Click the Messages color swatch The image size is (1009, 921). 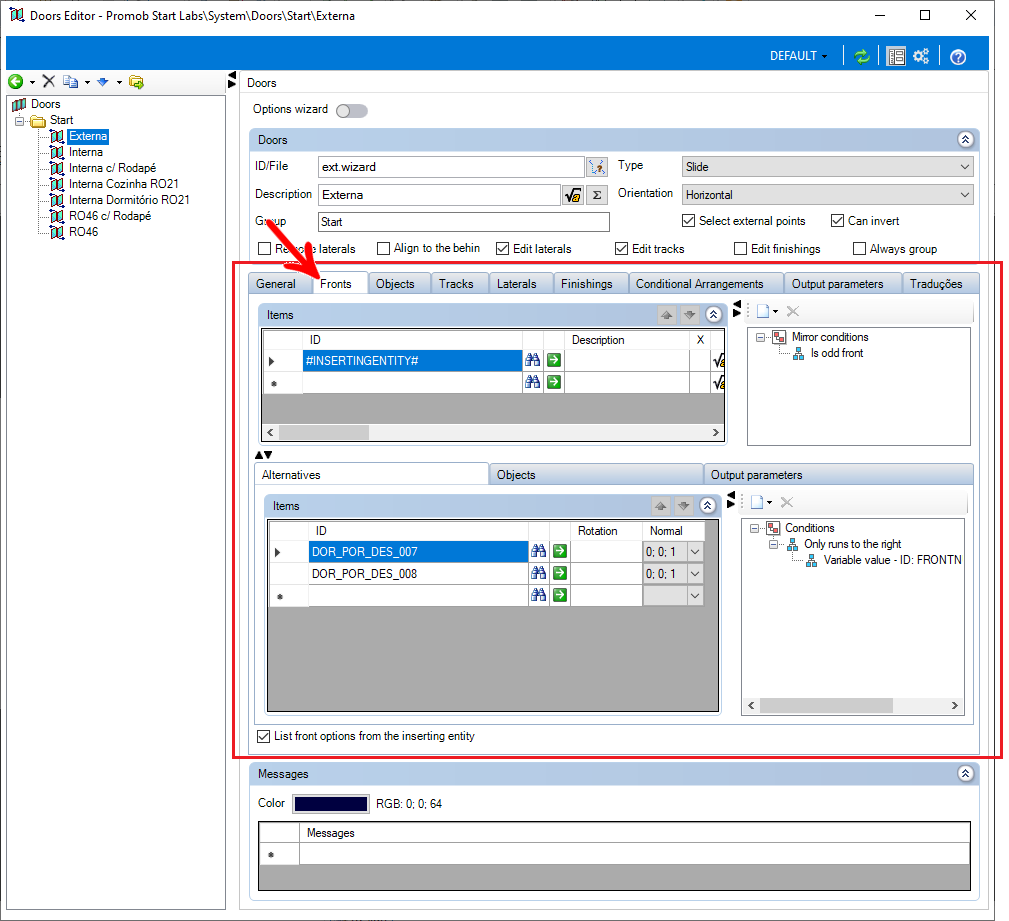pyautogui.click(x=331, y=804)
